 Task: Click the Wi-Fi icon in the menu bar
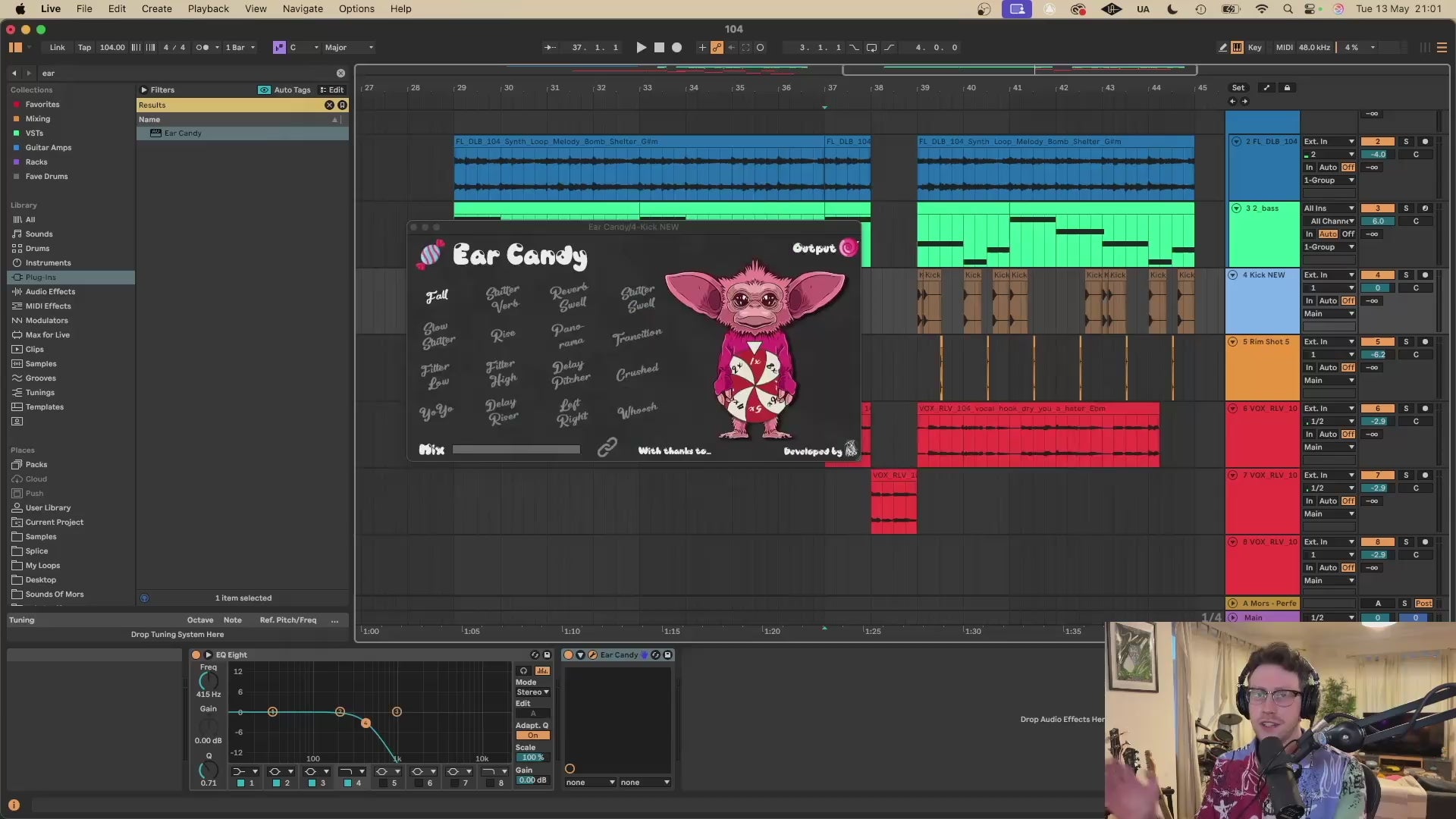click(x=1262, y=9)
